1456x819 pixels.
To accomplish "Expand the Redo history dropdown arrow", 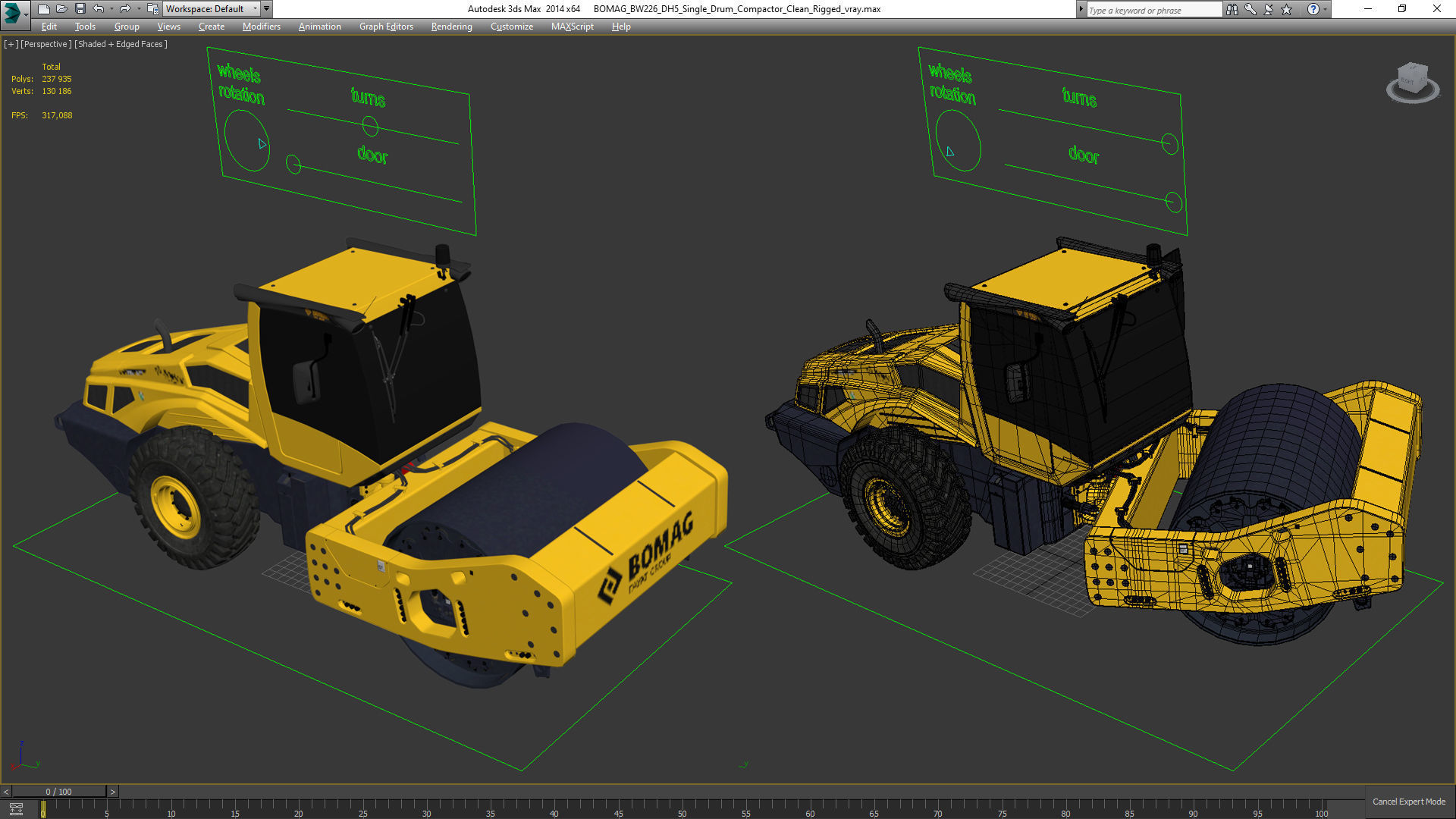I will (x=138, y=9).
